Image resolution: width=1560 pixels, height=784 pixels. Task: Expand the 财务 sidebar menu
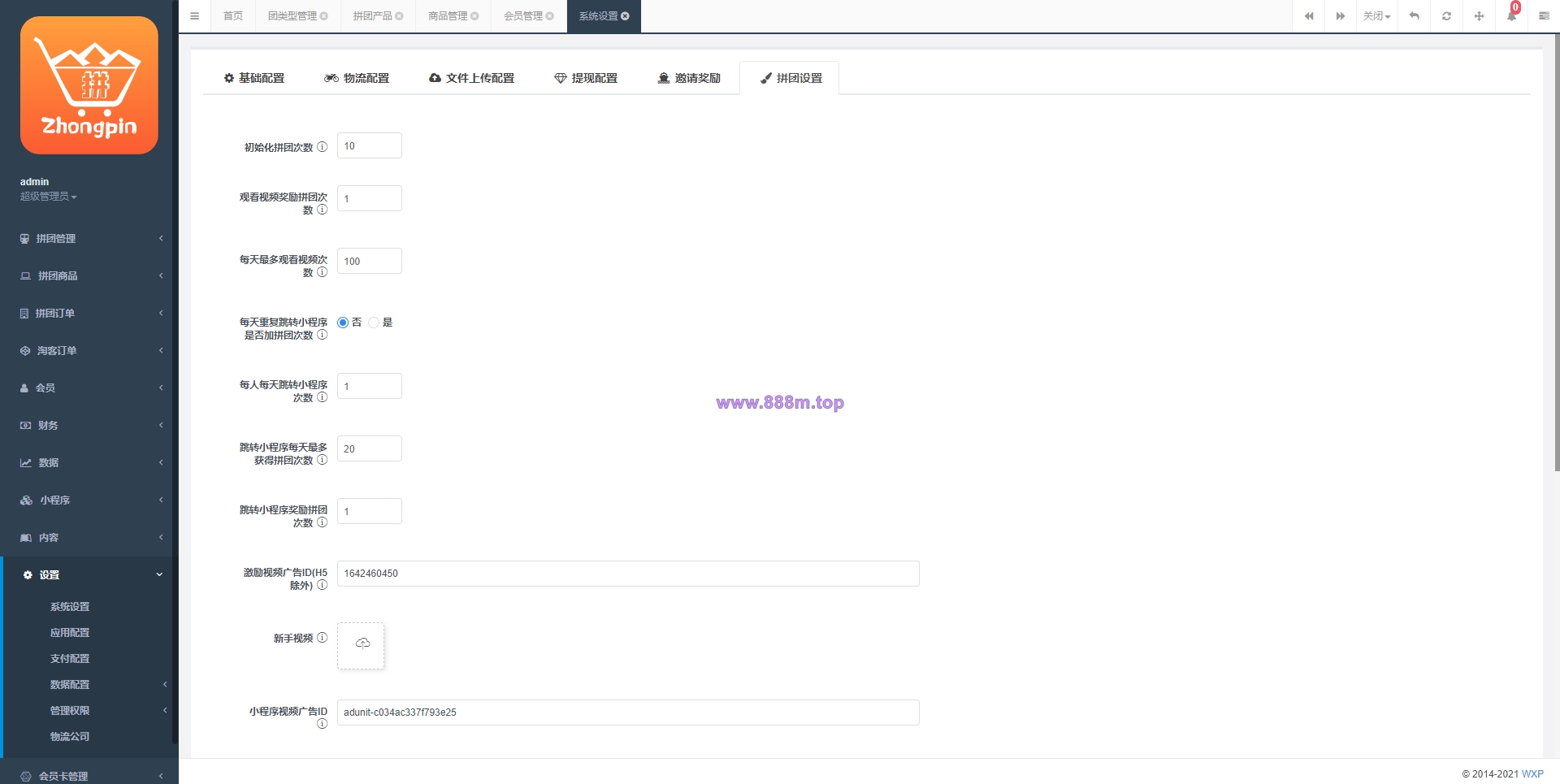click(x=89, y=426)
